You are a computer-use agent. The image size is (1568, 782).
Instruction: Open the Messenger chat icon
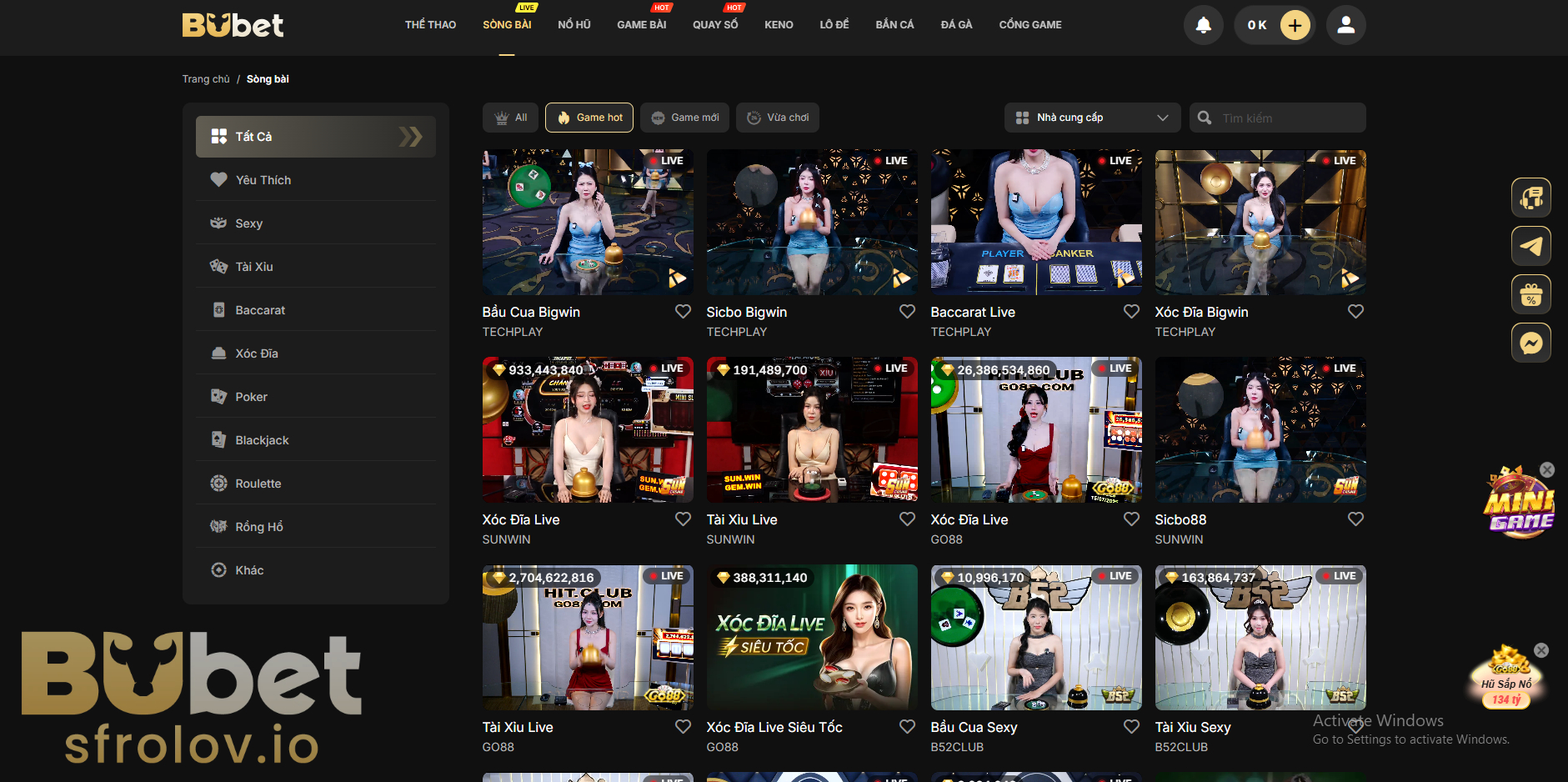(x=1531, y=342)
